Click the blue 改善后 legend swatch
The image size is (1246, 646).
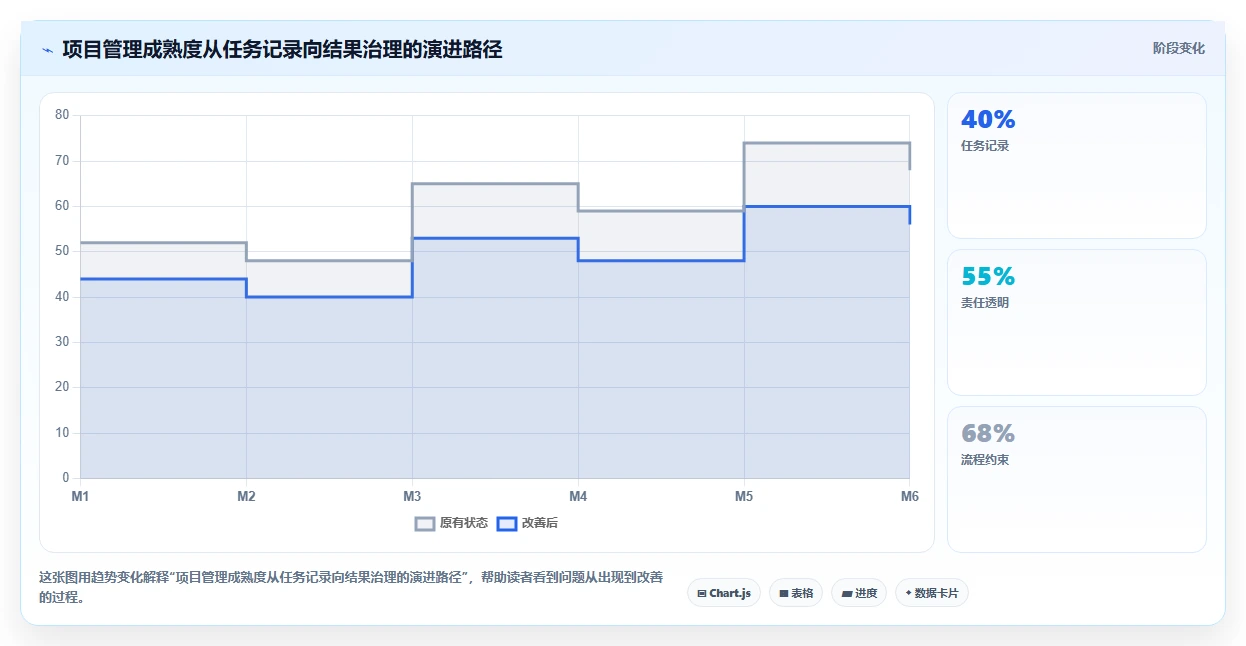point(507,523)
